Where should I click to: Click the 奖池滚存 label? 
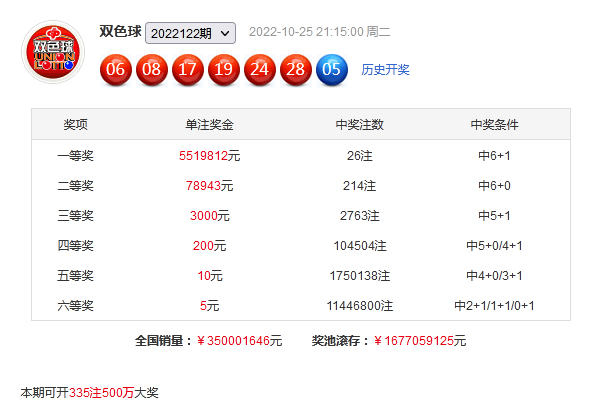point(341,341)
